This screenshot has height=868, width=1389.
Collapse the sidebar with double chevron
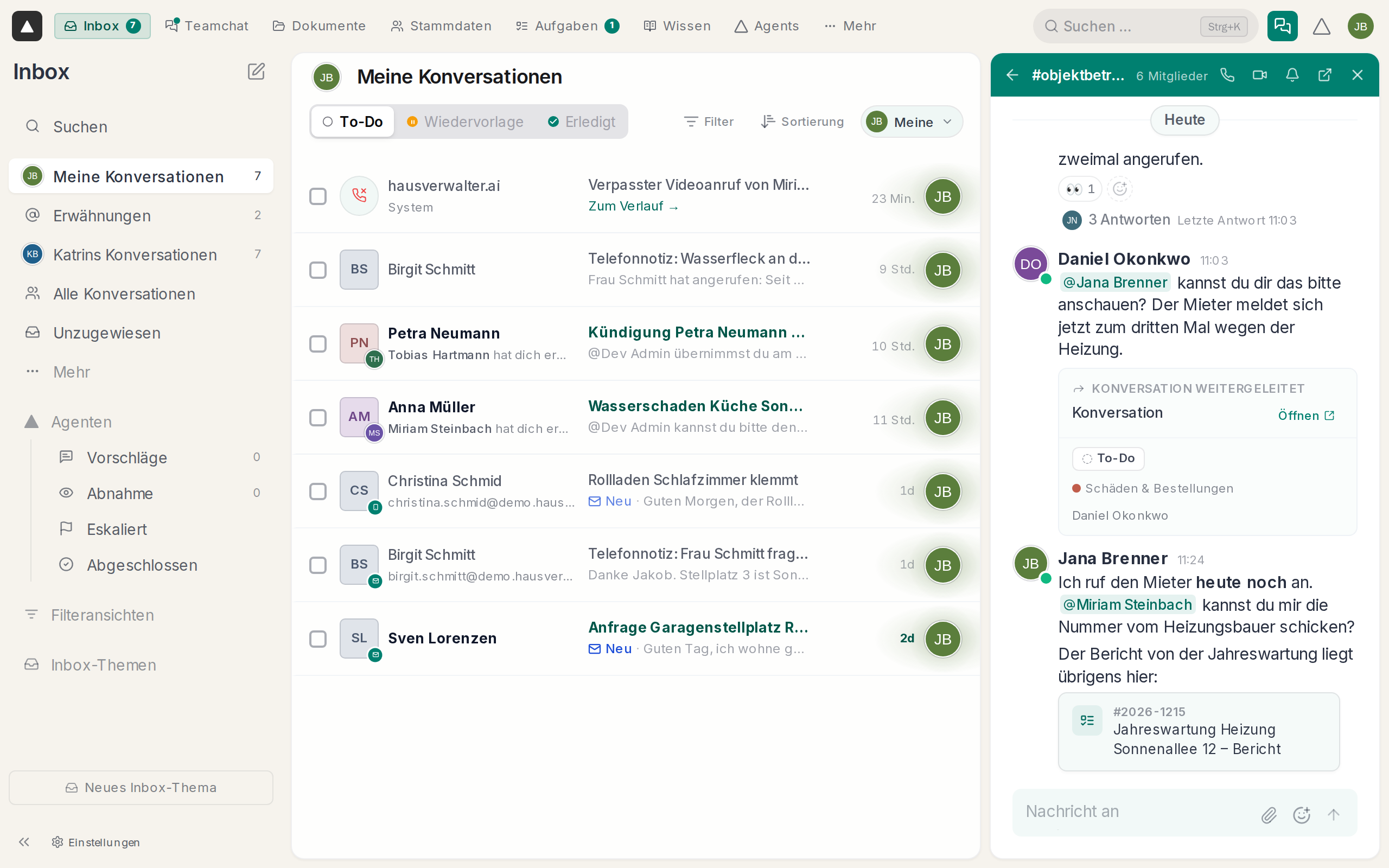[x=24, y=842]
